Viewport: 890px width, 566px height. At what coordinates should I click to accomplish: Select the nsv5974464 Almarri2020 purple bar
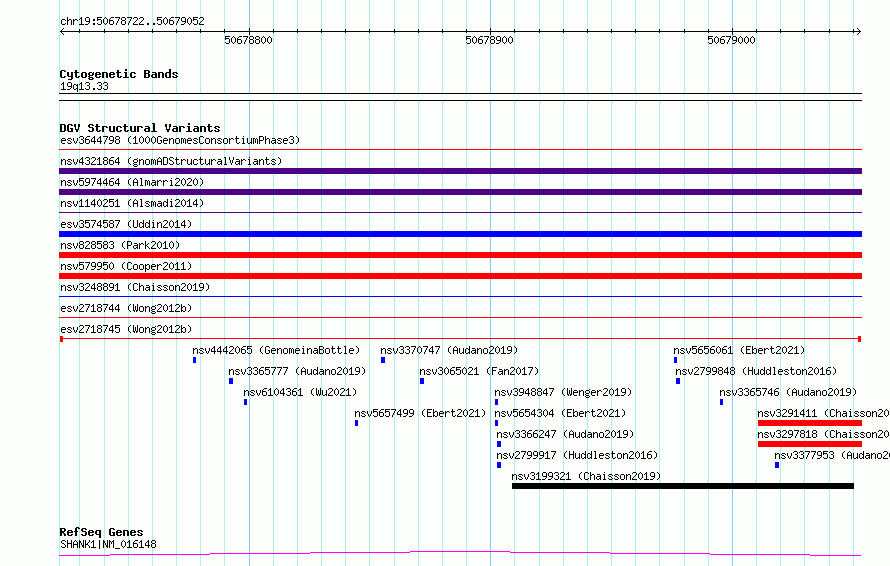pyautogui.click(x=460, y=192)
